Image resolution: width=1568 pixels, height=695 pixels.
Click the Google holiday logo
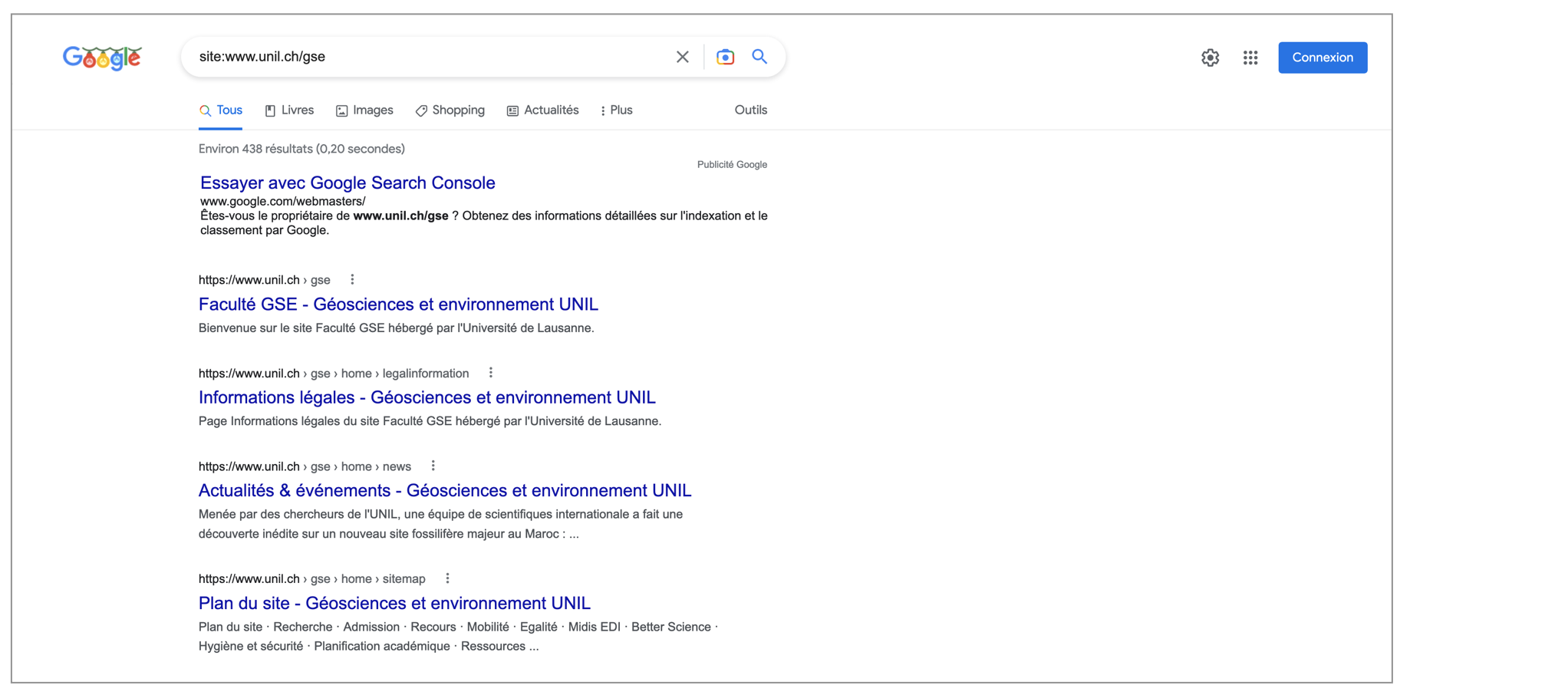tap(102, 58)
